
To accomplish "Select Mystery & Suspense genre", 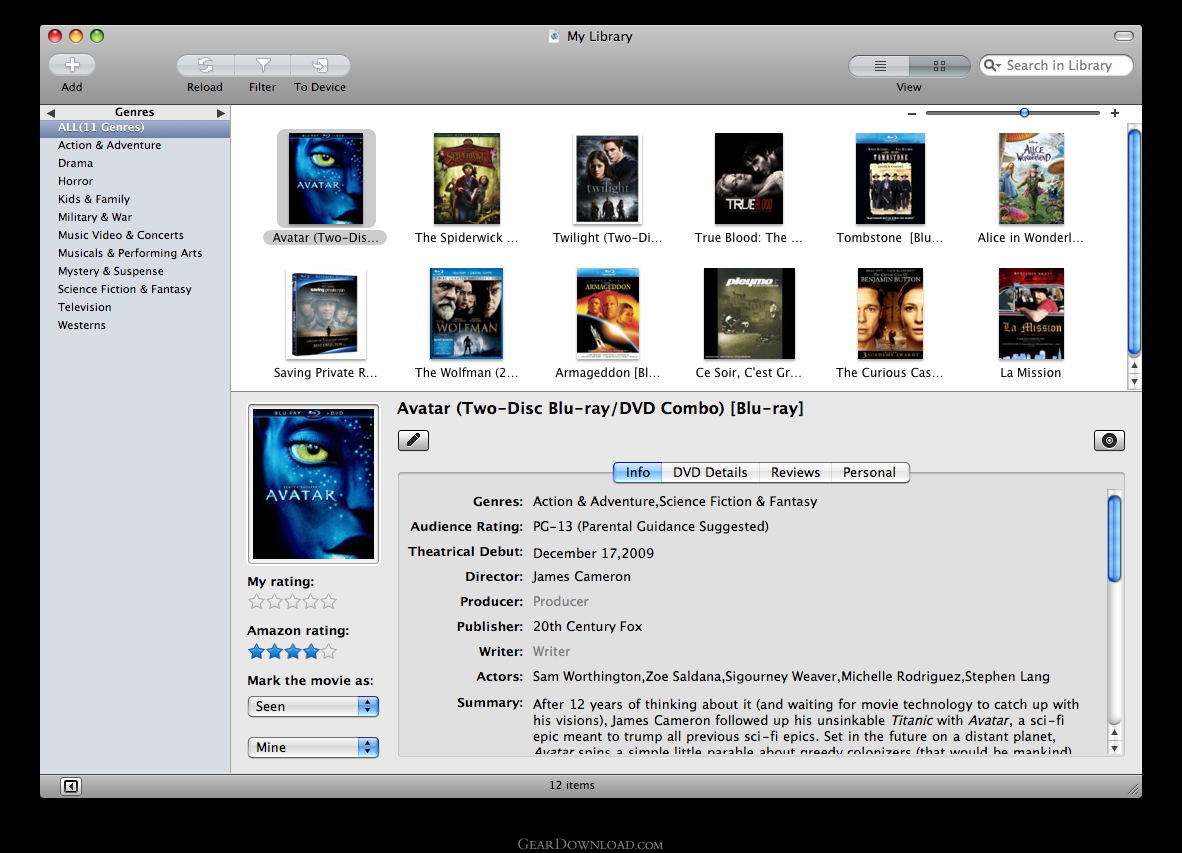I will [135, 272].
